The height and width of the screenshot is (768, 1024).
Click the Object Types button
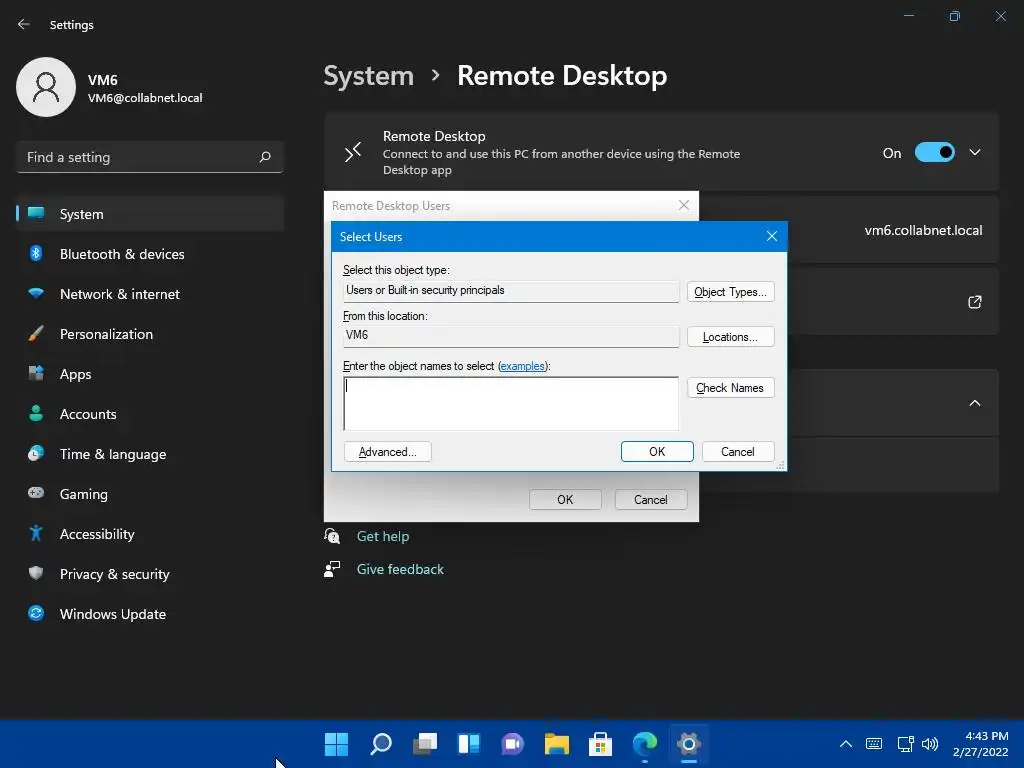pos(730,292)
